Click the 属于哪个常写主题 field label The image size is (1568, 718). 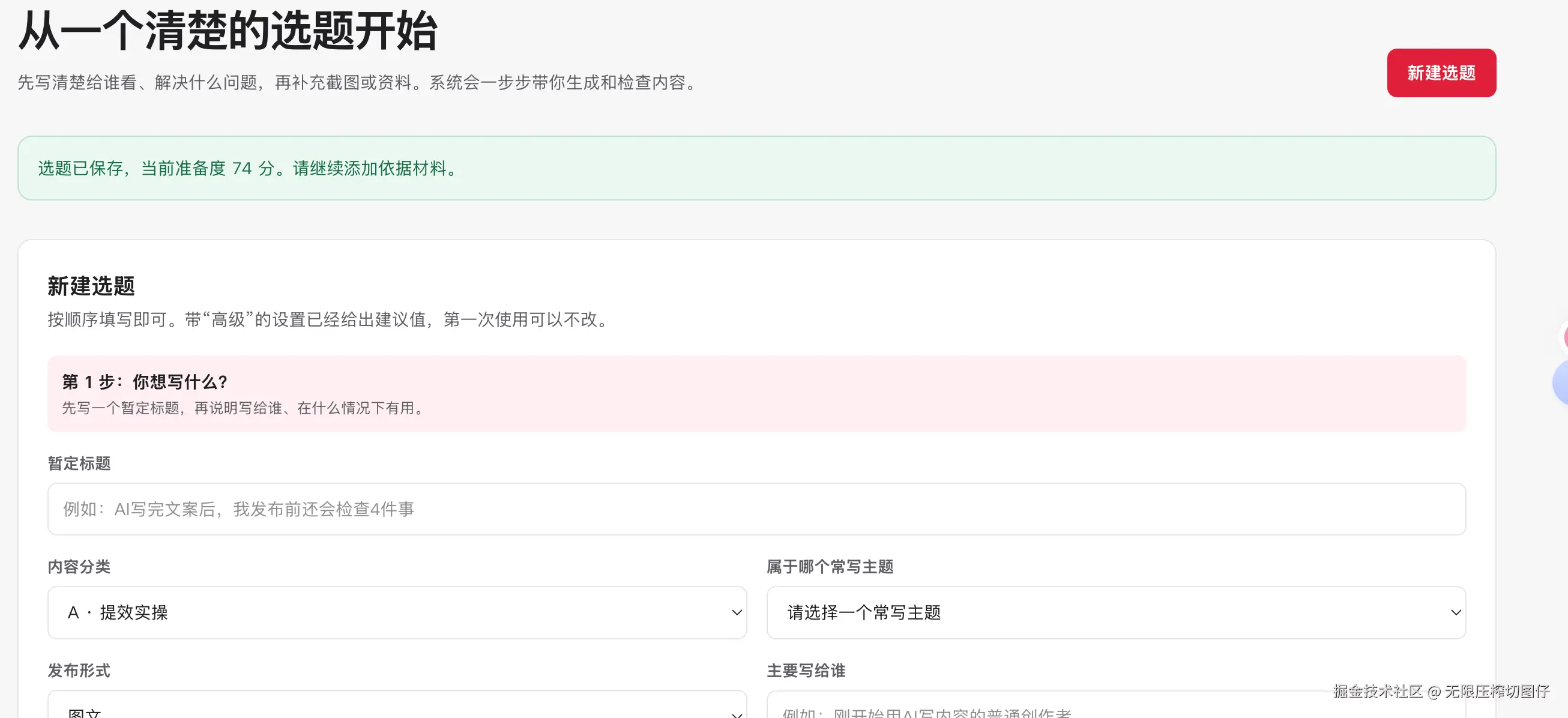click(x=830, y=567)
